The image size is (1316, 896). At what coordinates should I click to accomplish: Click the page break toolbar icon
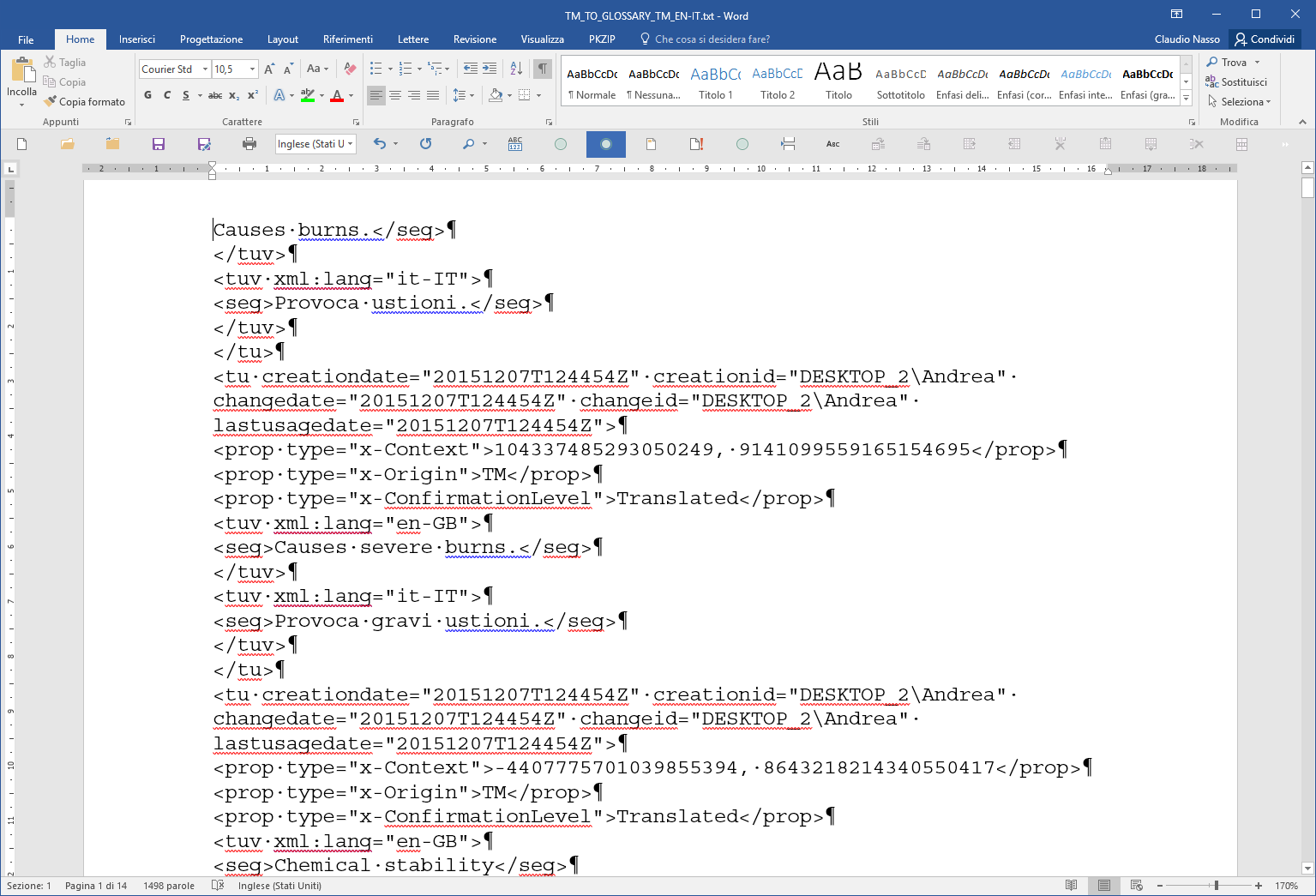pyautogui.click(x=788, y=144)
